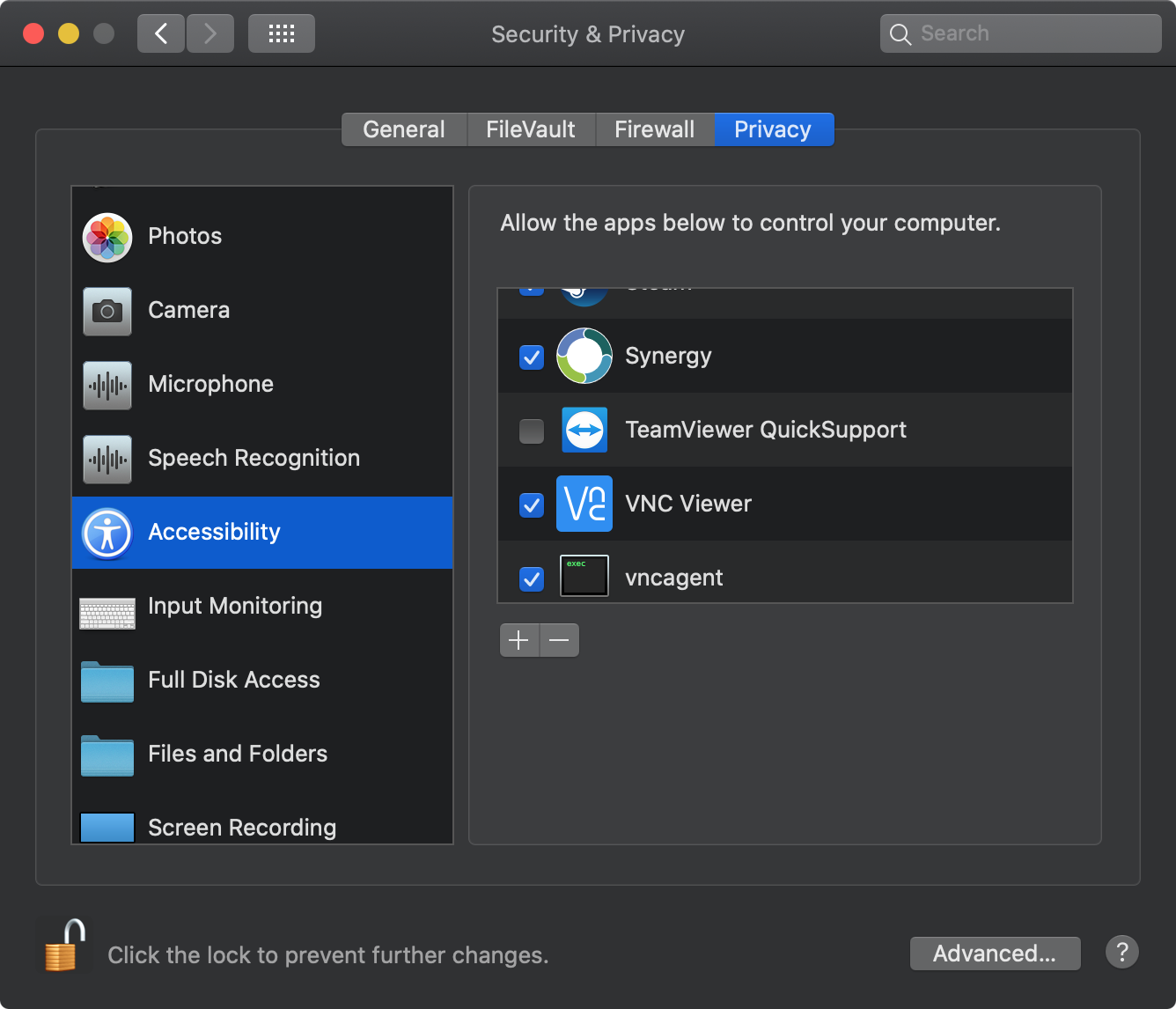Select the Input Monitoring label
The image size is (1176, 1009).
(x=235, y=606)
